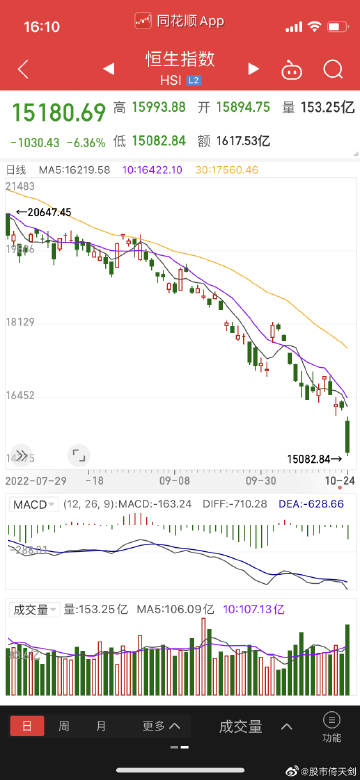Open search with magnifier icon
Image resolution: width=360 pixels, height=780 pixels.
(333, 69)
